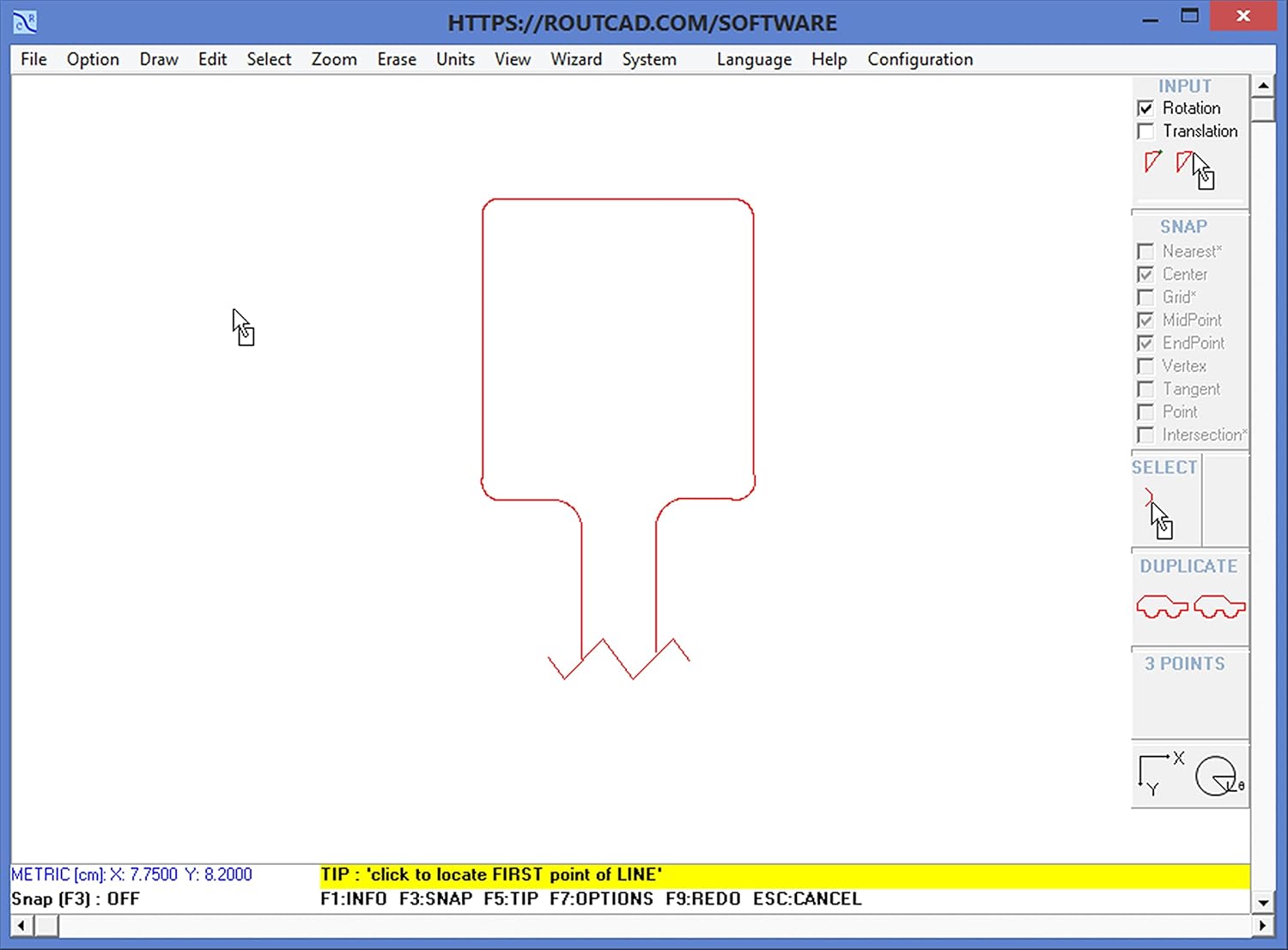Click the angle theta circle icon
The height and width of the screenshot is (950, 1288).
click(1217, 775)
